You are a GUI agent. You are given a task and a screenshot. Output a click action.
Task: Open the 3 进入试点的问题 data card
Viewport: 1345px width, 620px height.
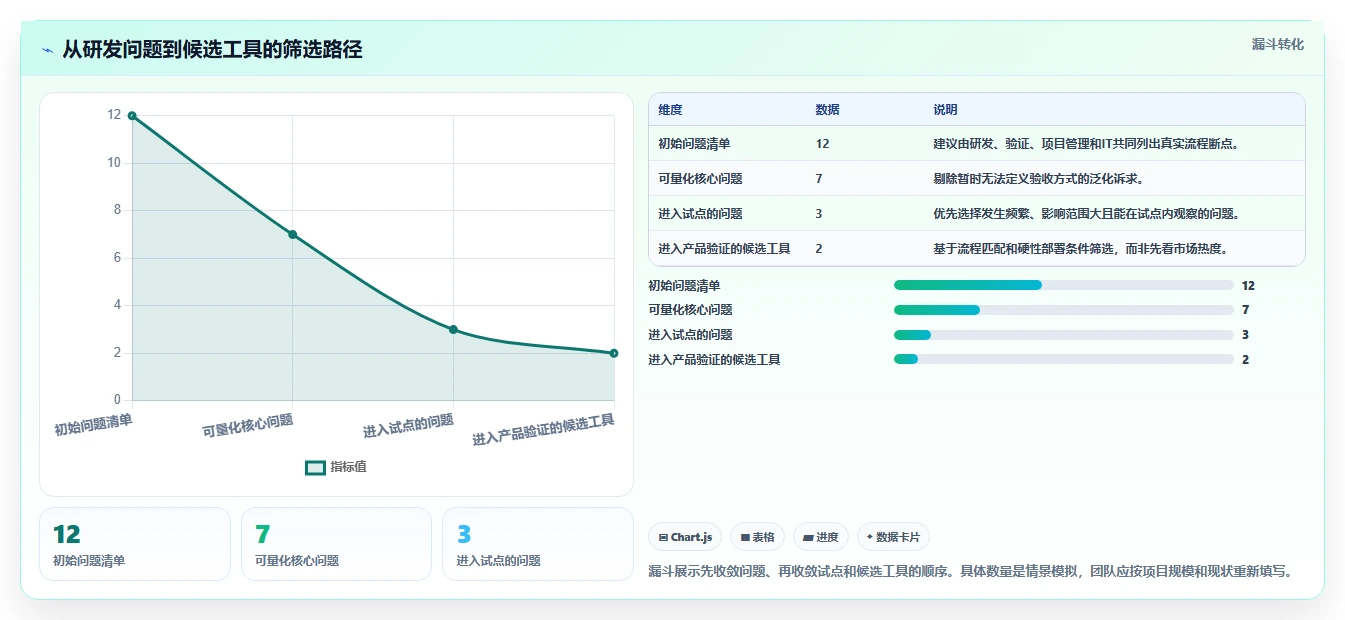(x=538, y=544)
